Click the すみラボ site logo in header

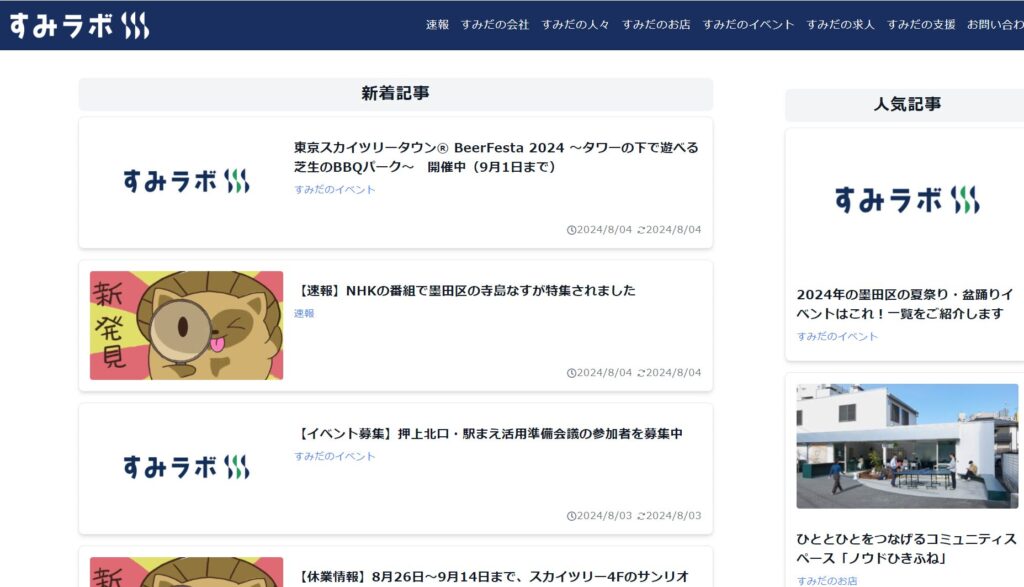(80, 25)
